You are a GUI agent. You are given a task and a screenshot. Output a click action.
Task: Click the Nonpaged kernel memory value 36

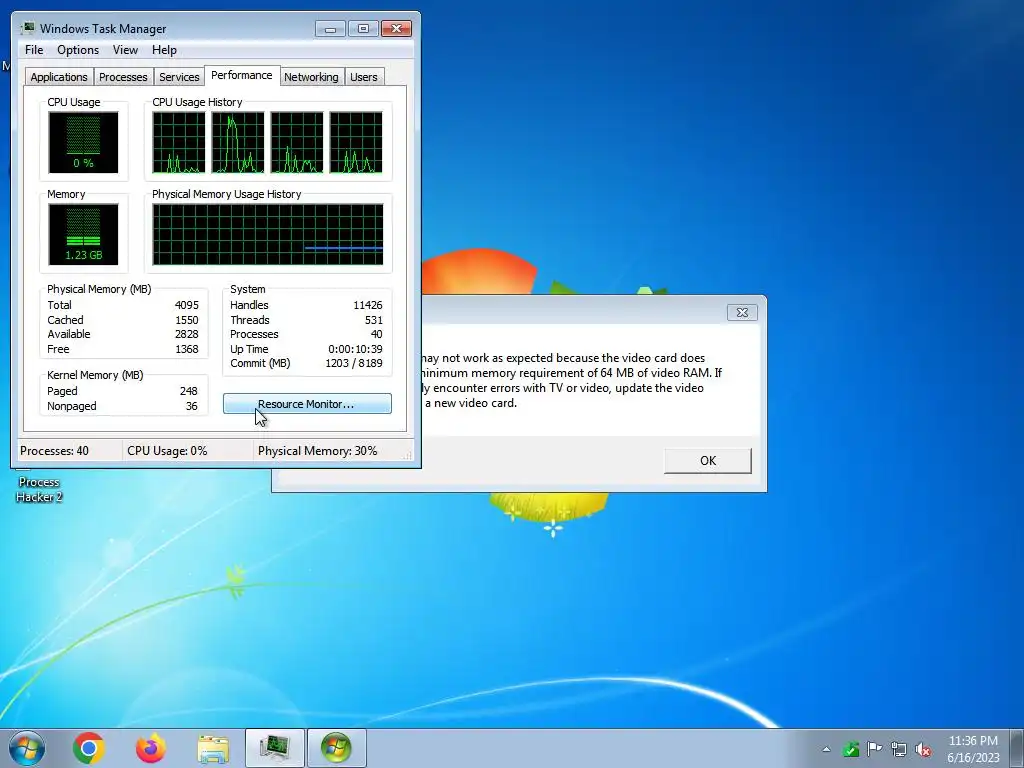coord(191,406)
